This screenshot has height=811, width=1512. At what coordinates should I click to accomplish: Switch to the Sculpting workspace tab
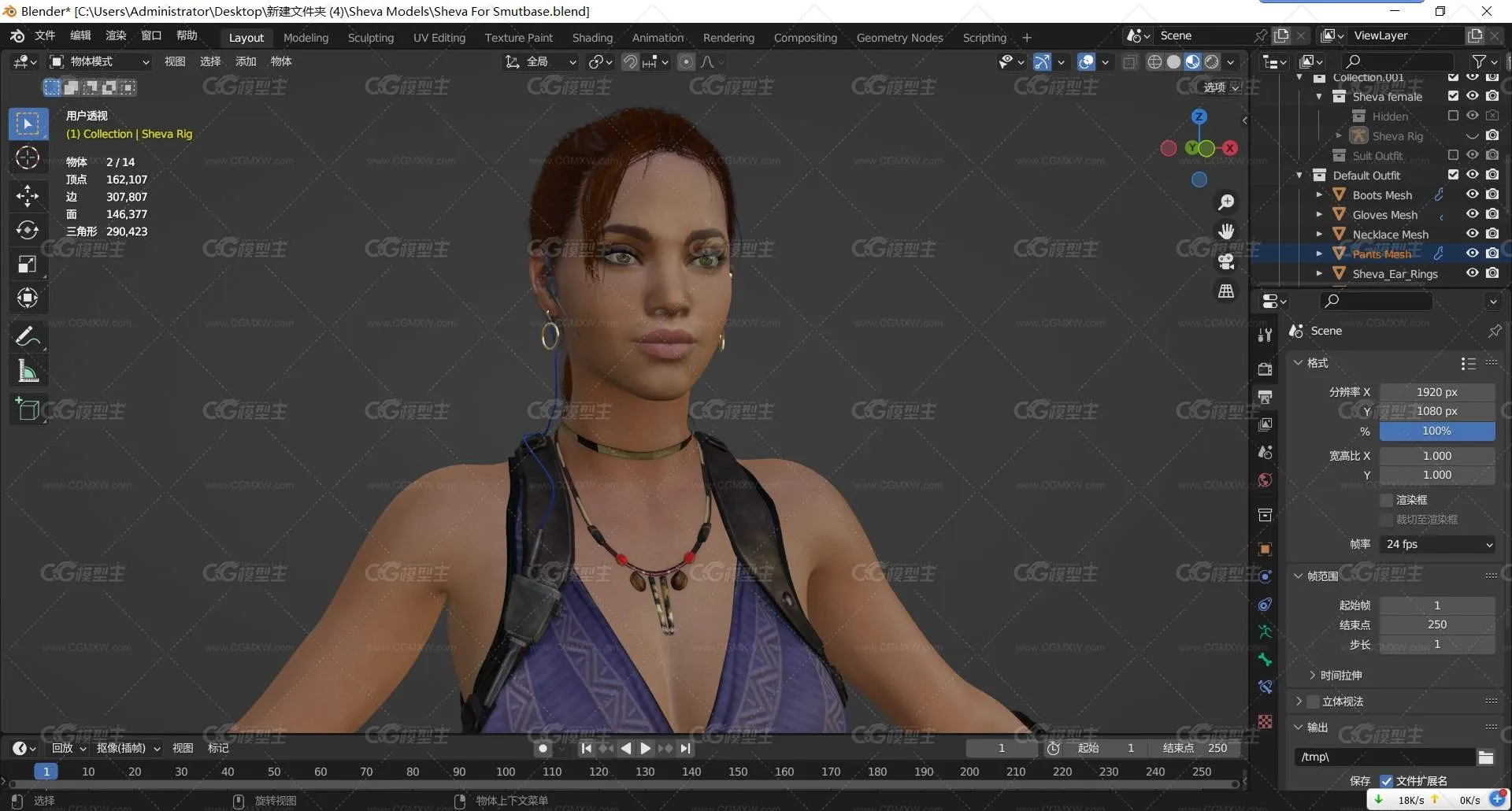point(371,38)
